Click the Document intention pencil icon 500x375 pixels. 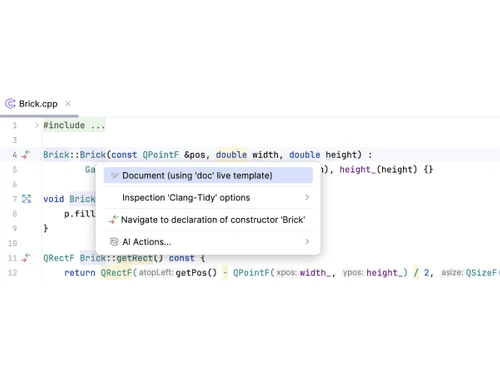point(114,175)
